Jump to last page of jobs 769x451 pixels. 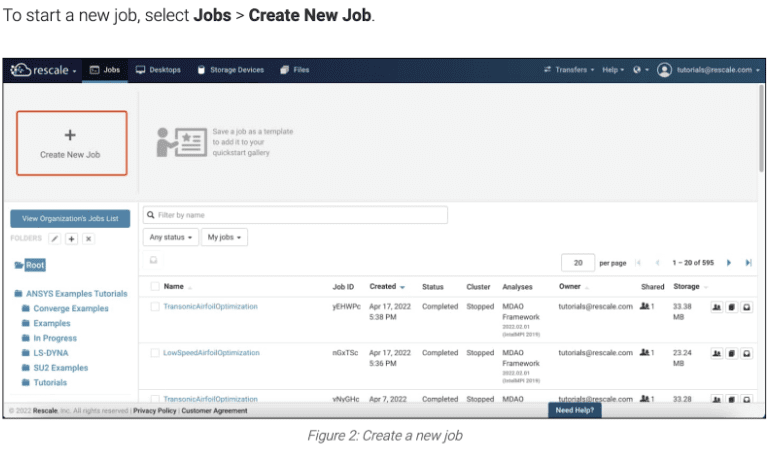click(x=748, y=263)
